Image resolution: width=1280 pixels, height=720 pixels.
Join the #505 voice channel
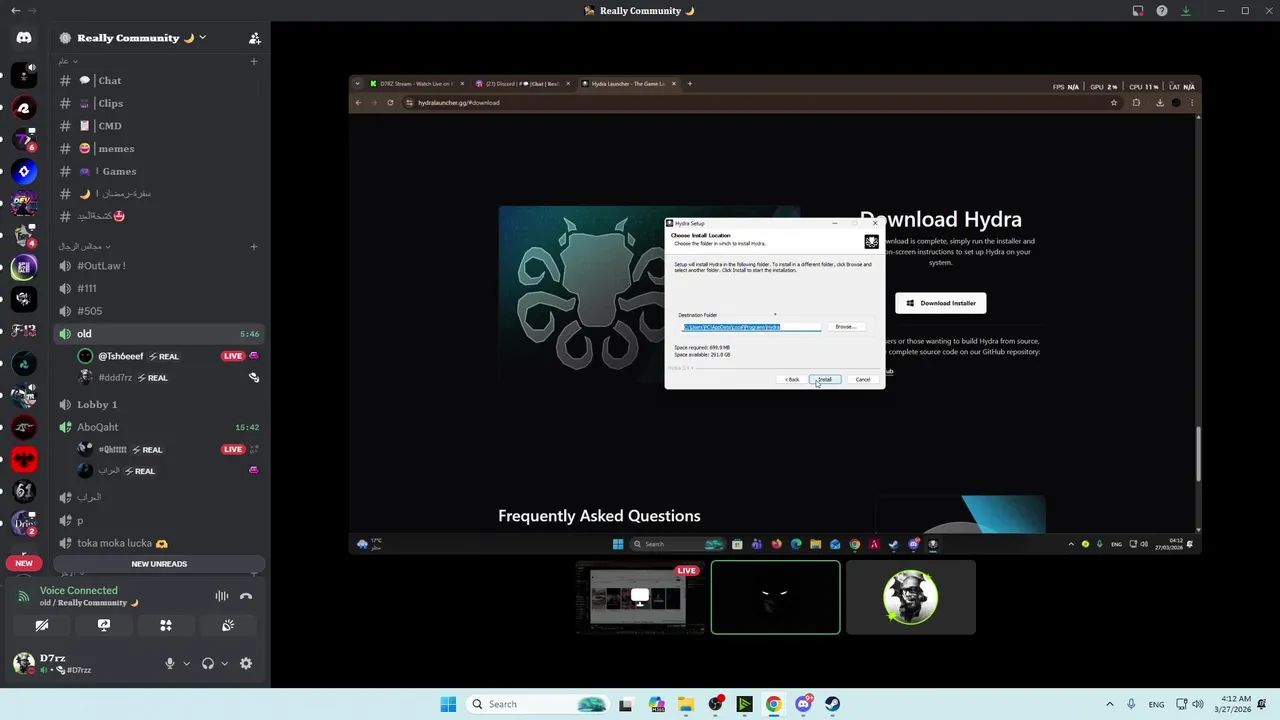pyautogui.click(x=160, y=311)
